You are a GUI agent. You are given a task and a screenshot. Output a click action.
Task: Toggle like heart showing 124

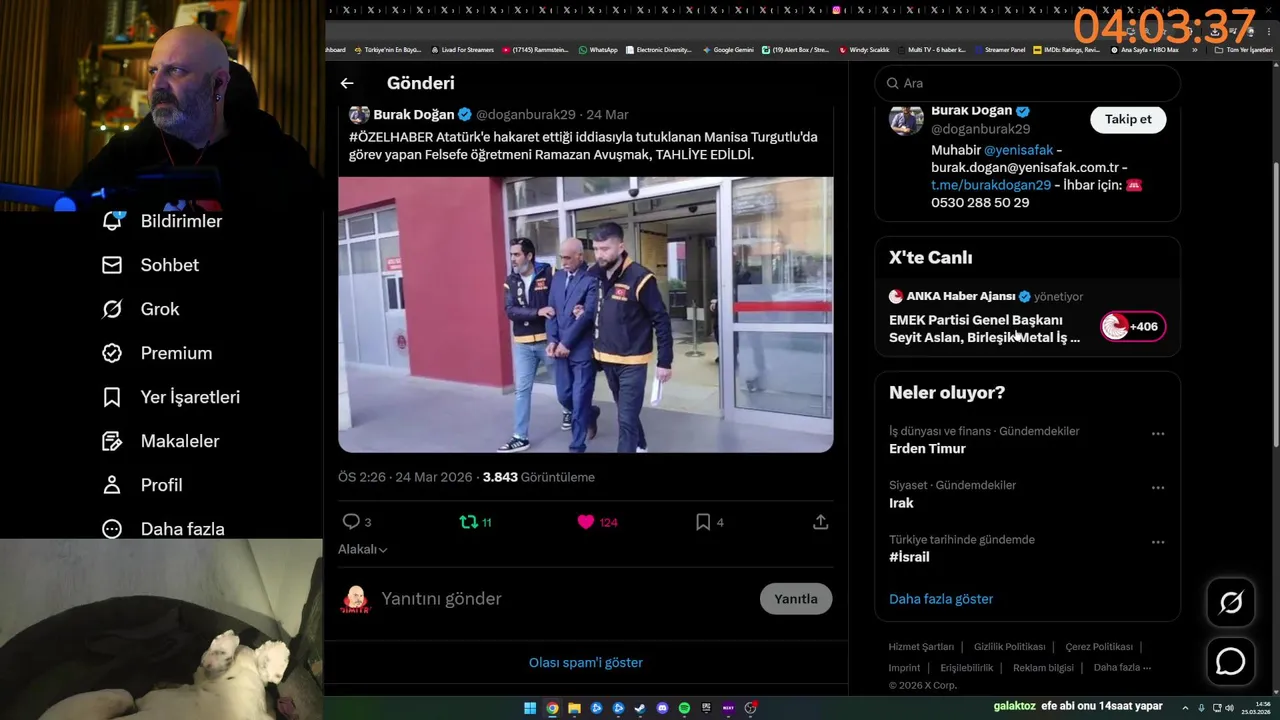click(x=586, y=522)
